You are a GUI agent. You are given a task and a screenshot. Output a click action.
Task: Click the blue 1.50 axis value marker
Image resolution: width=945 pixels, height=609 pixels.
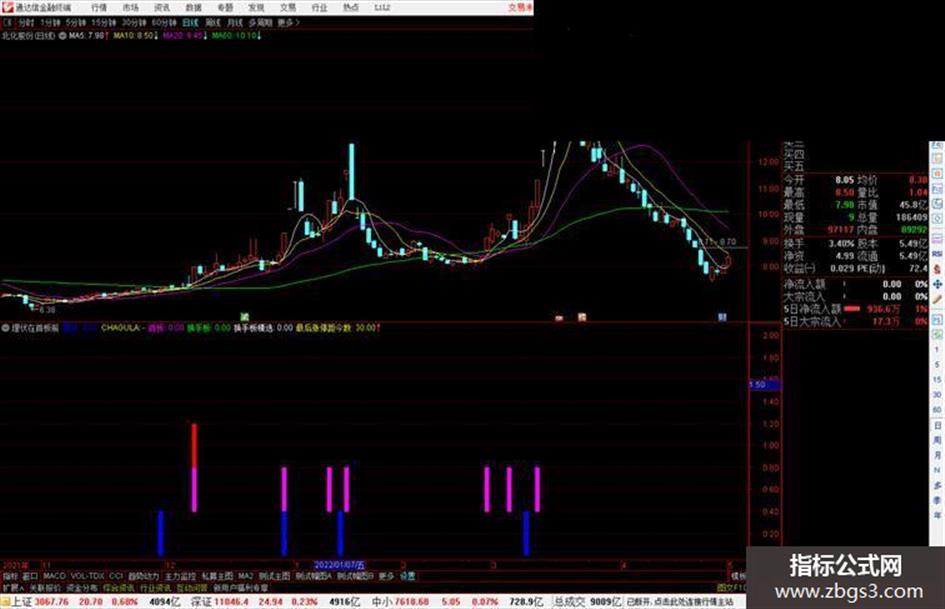click(764, 384)
